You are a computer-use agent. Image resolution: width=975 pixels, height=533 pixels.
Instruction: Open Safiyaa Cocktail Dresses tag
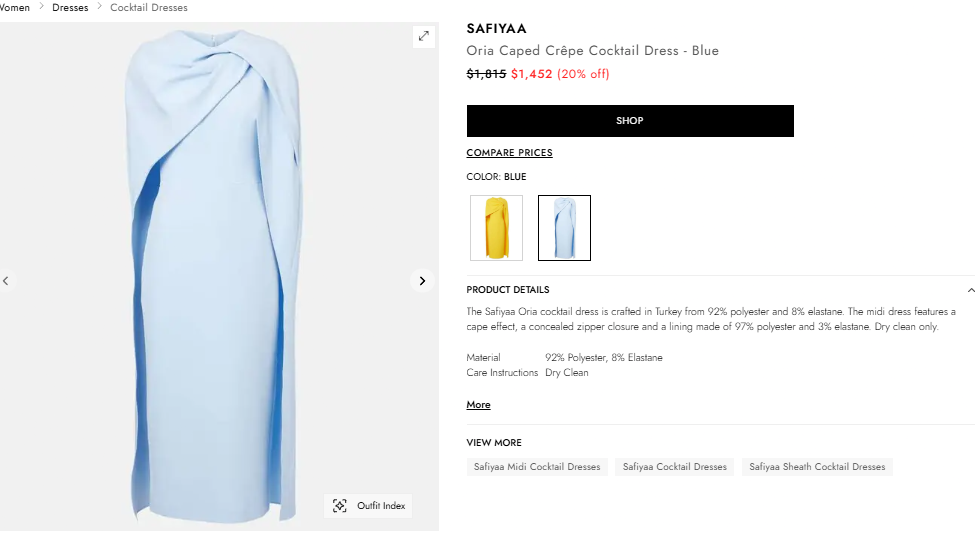click(675, 466)
